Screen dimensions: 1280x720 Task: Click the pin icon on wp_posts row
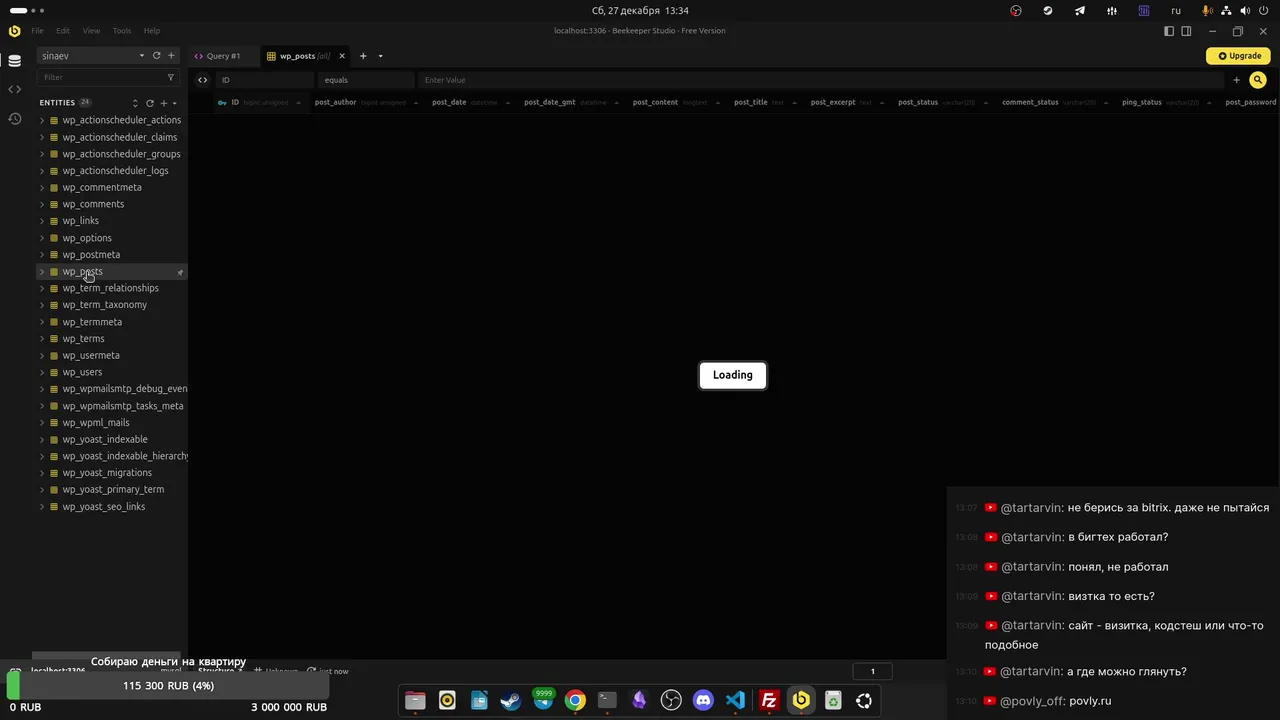click(180, 272)
